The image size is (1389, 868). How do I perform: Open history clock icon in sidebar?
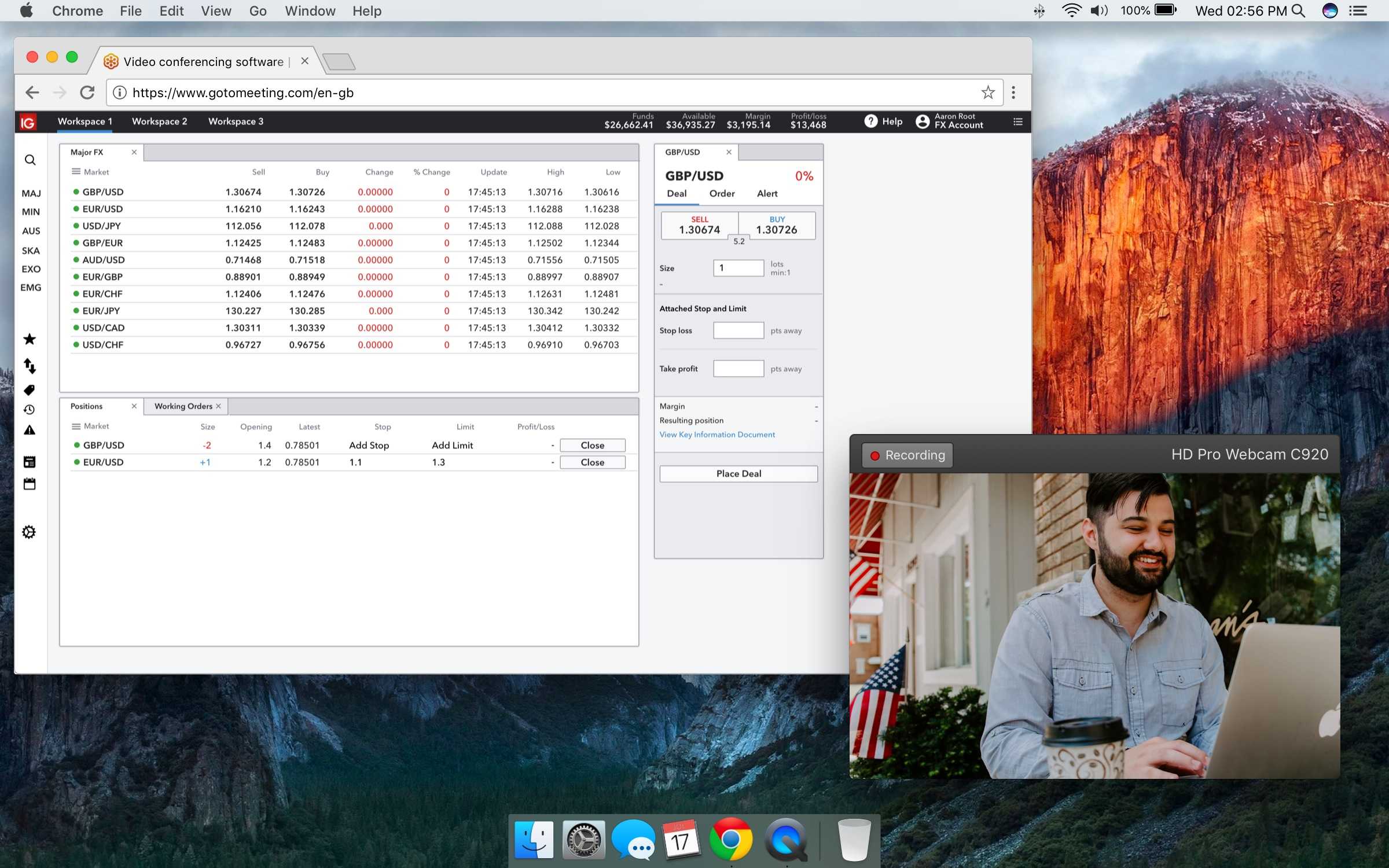30,410
